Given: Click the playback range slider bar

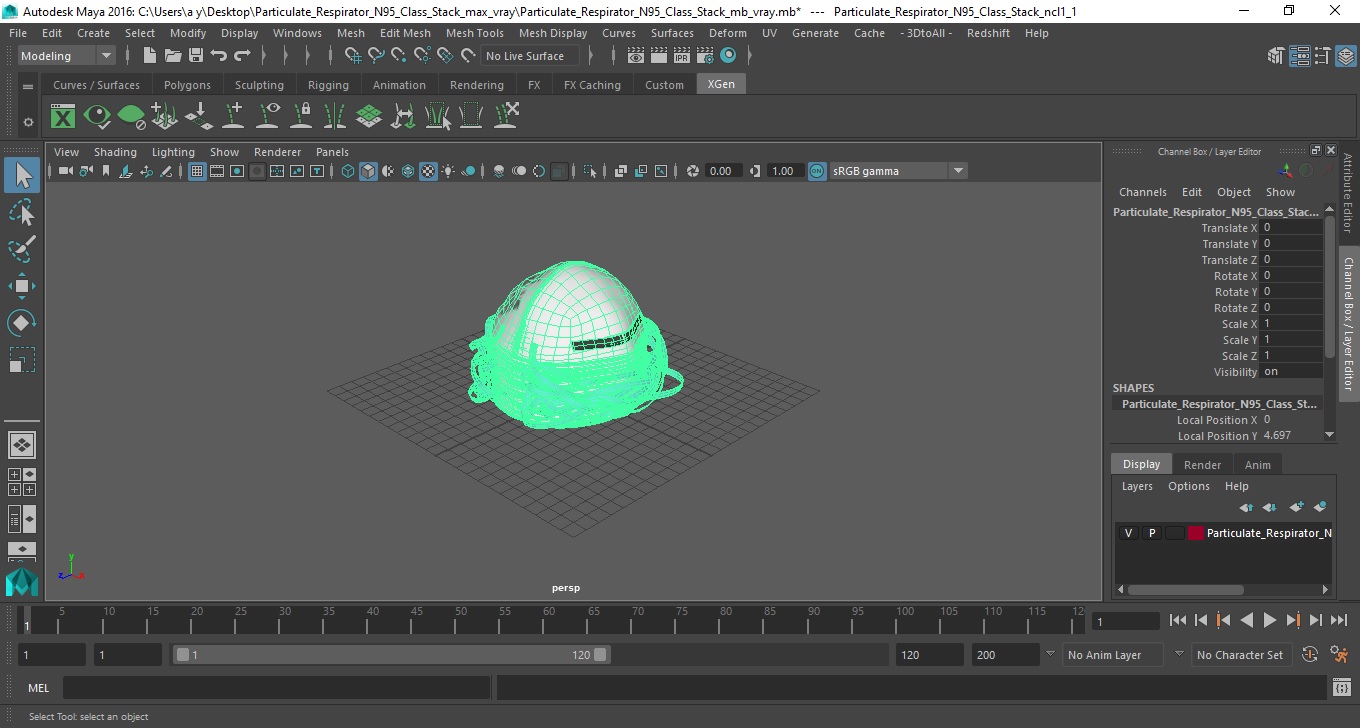Looking at the screenshot, I should coord(391,655).
